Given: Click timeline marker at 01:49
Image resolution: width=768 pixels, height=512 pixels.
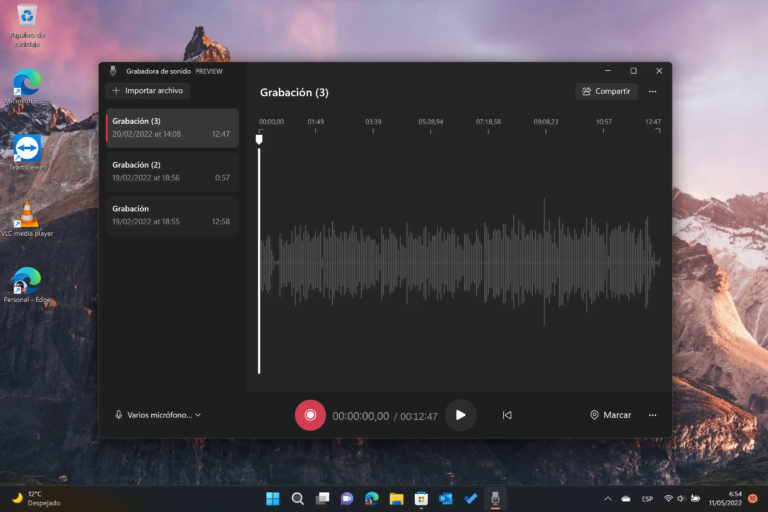Looking at the screenshot, I should [315, 122].
